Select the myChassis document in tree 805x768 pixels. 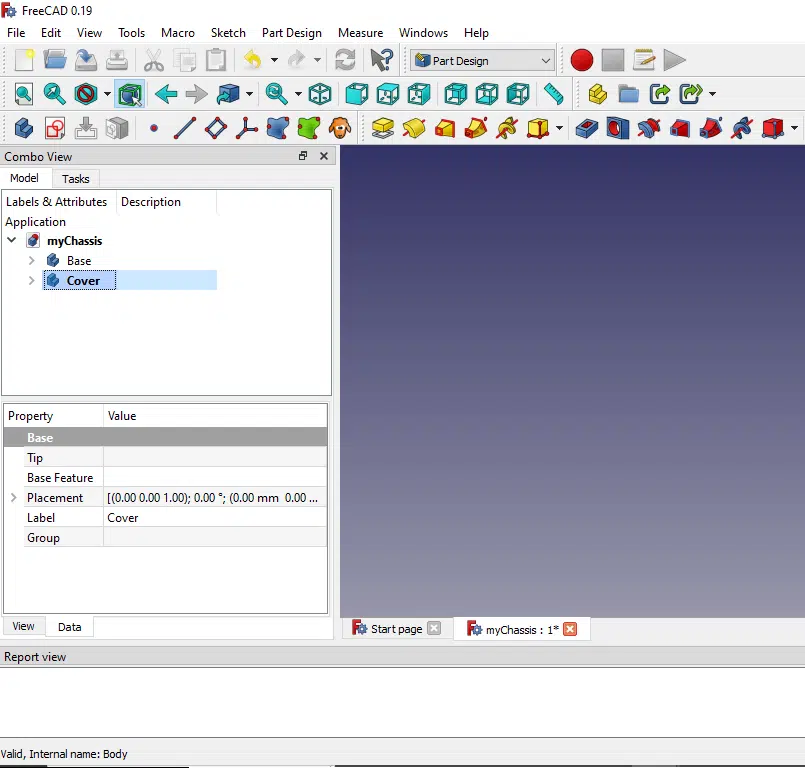pyautogui.click(x=74, y=241)
